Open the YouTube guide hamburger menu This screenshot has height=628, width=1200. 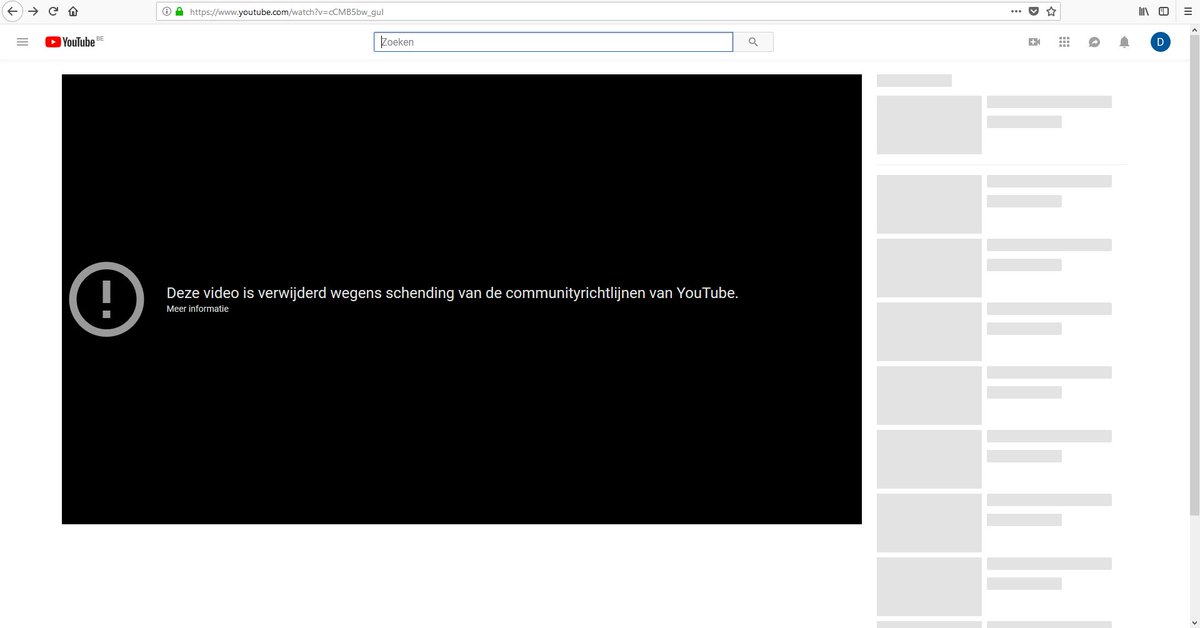coord(22,42)
